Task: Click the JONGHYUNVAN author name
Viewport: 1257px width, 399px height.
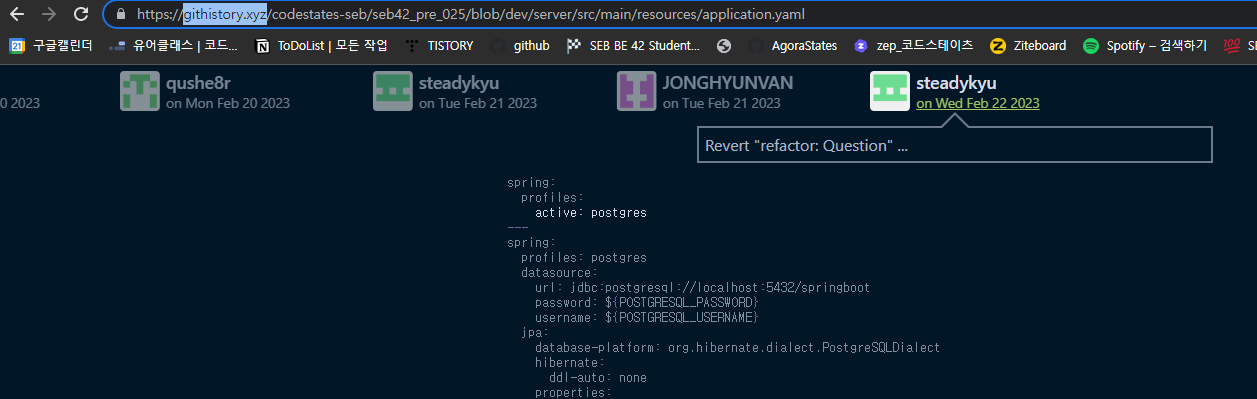Action: 727,83
